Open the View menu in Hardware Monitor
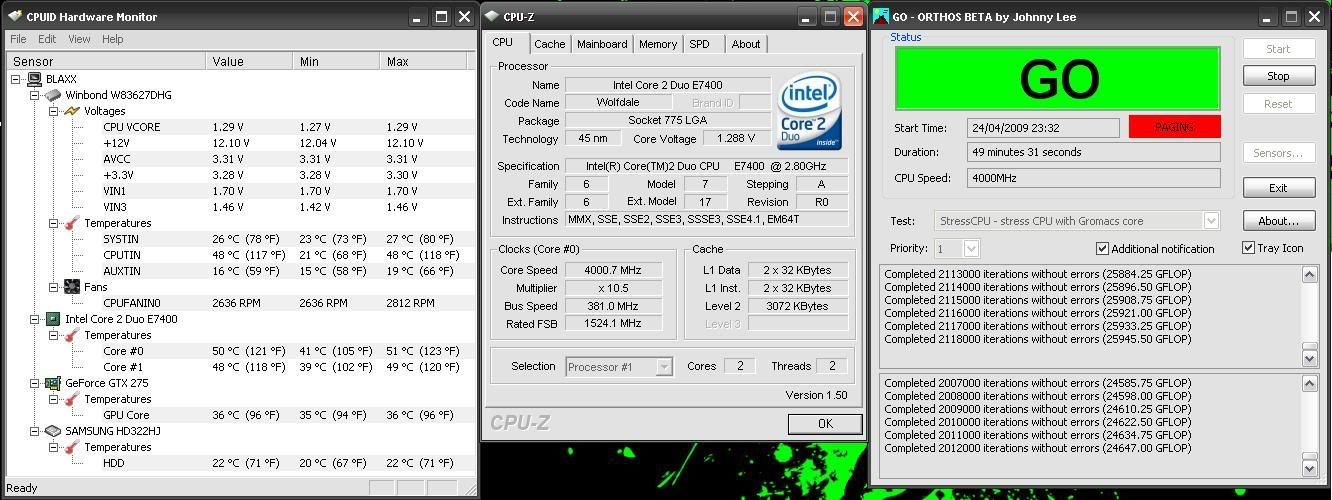The image size is (1332, 500). (79, 39)
